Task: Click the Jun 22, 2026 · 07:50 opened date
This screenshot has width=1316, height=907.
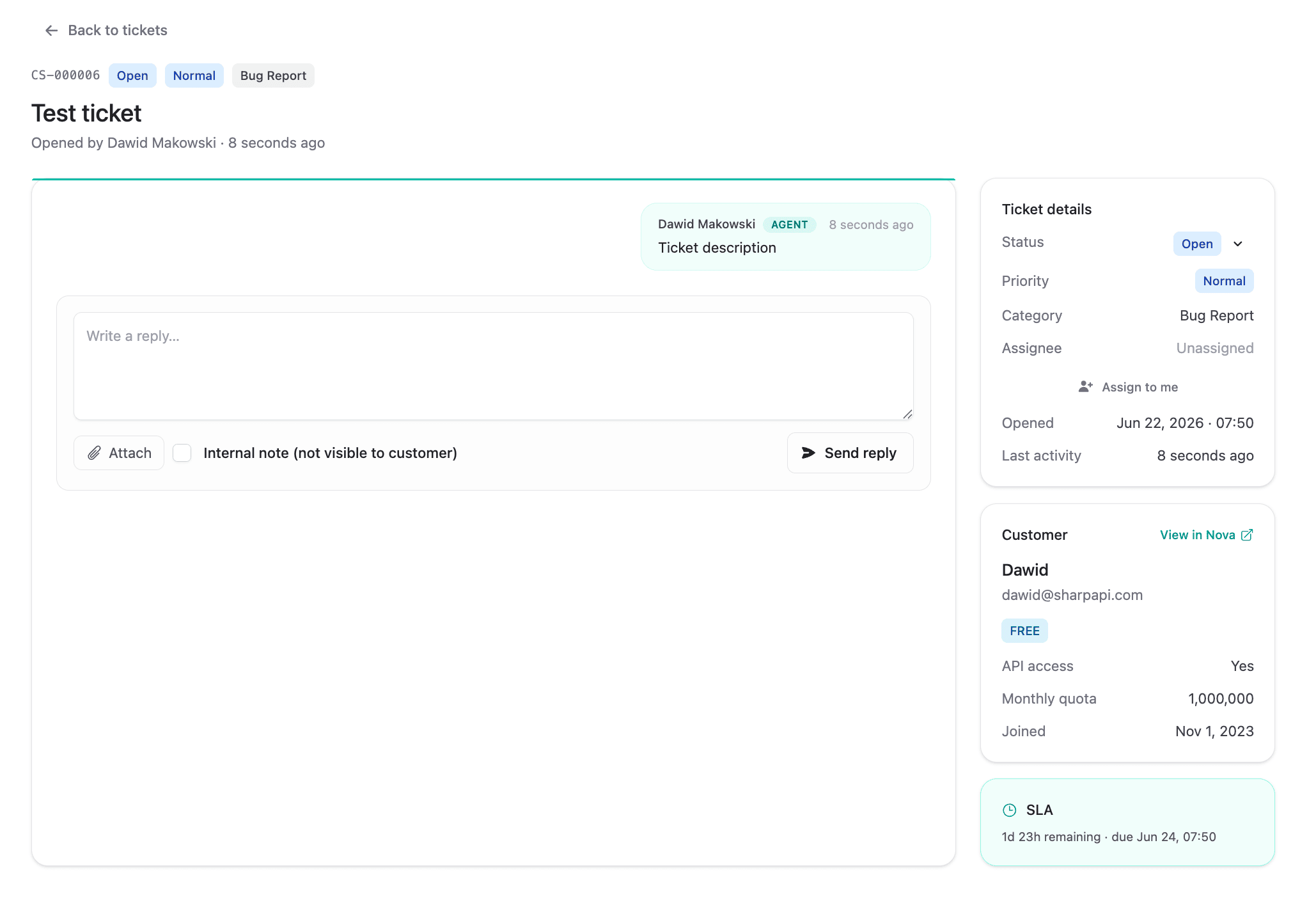Action: point(1185,423)
